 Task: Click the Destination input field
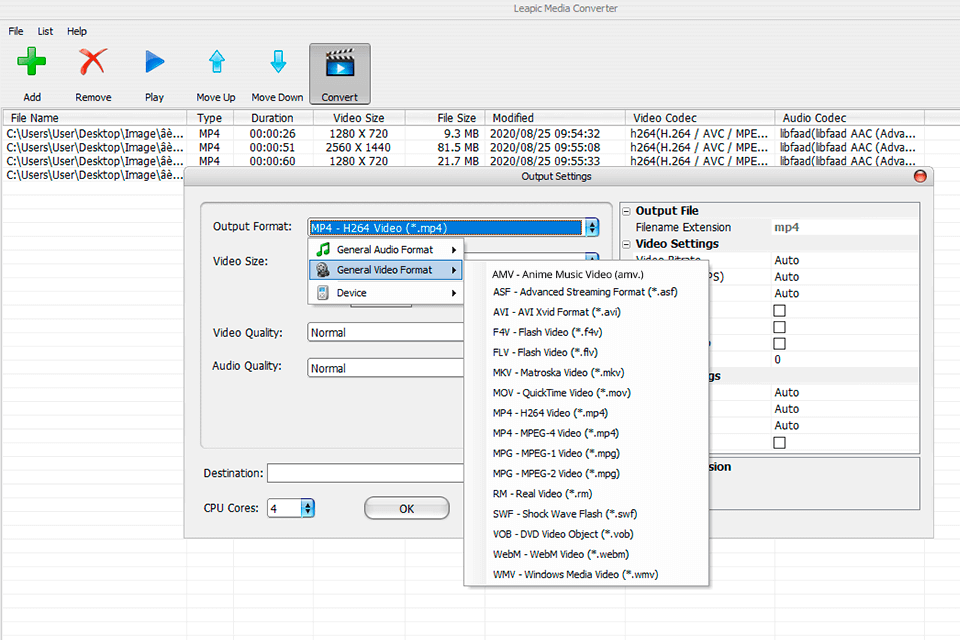pyautogui.click(x=365, y=473)
